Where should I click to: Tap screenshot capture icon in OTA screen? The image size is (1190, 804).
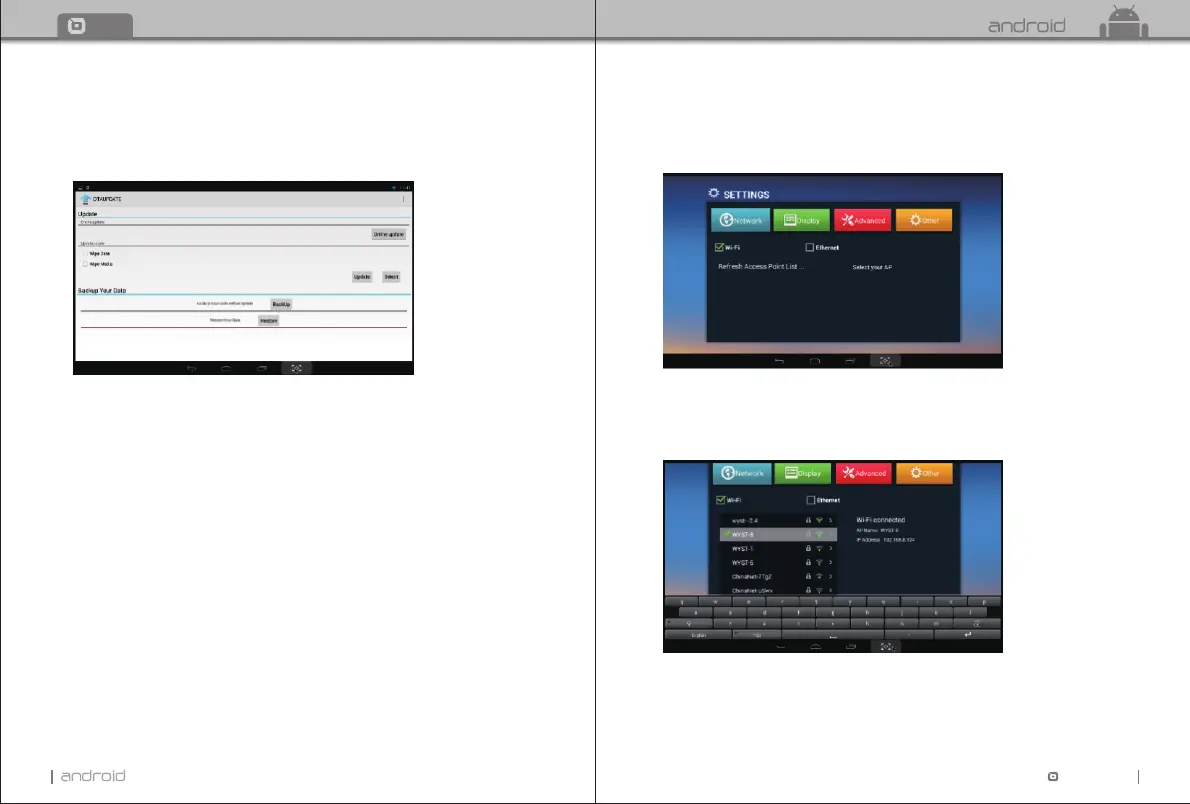tap(297, 368)
